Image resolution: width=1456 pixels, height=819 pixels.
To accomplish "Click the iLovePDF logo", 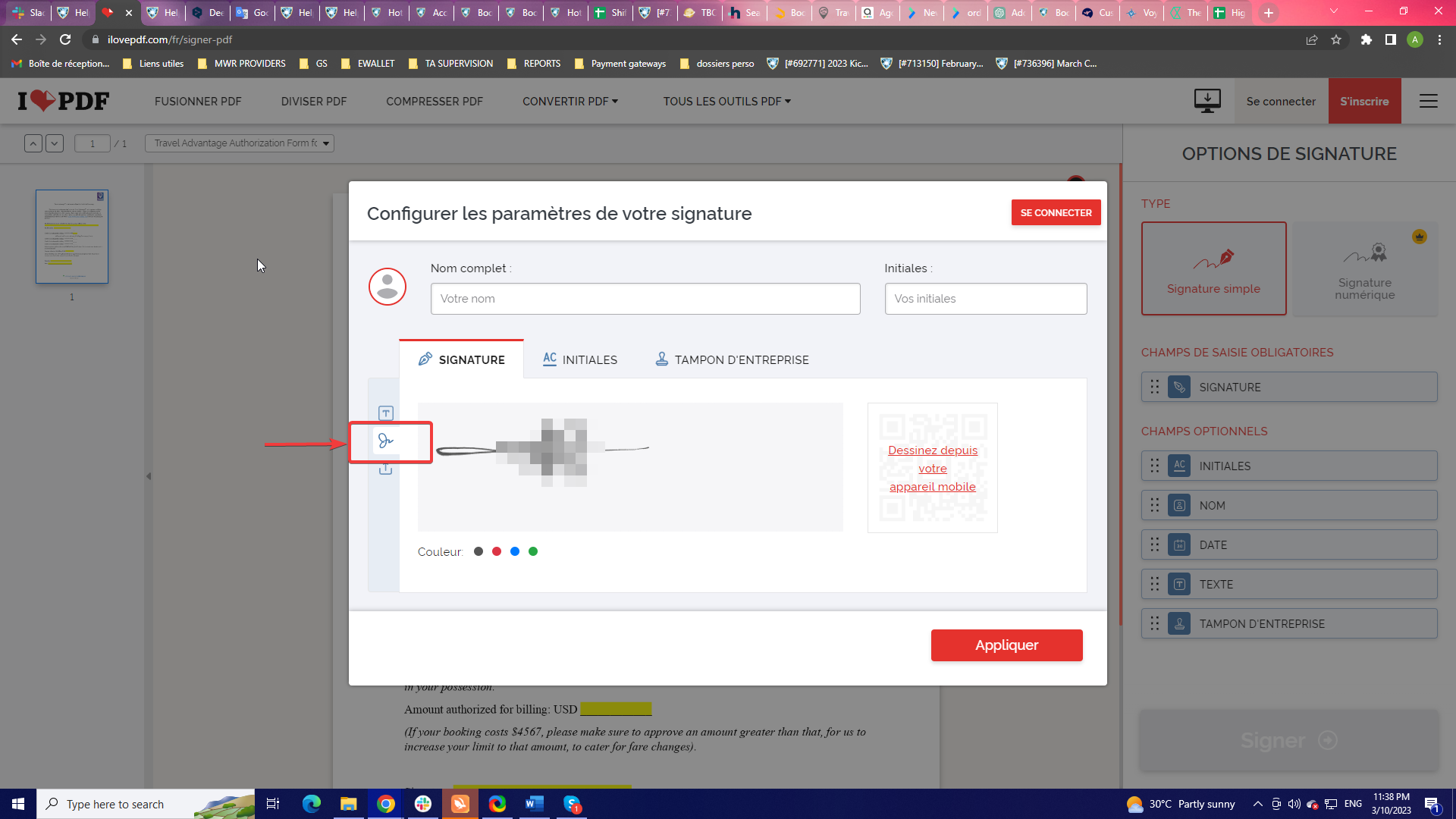I will 64,101.
